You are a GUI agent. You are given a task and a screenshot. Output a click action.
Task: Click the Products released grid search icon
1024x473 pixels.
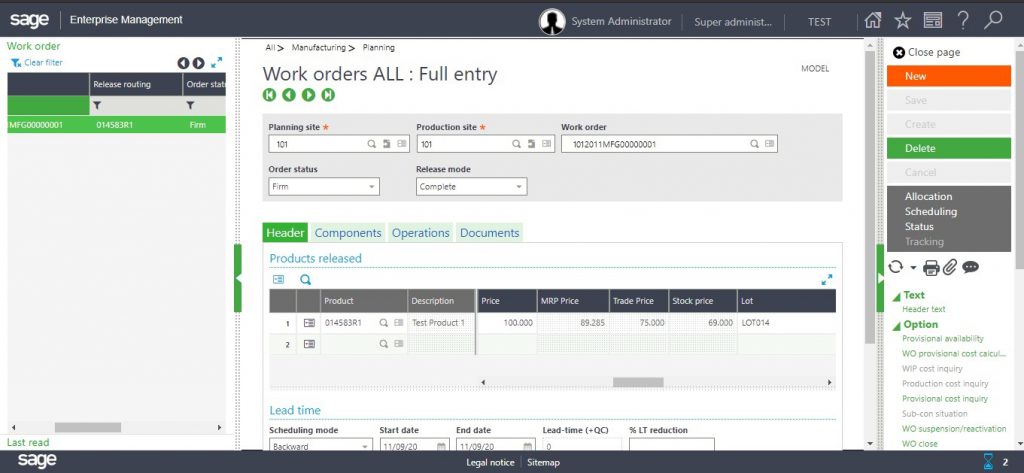tap(306, 280)
